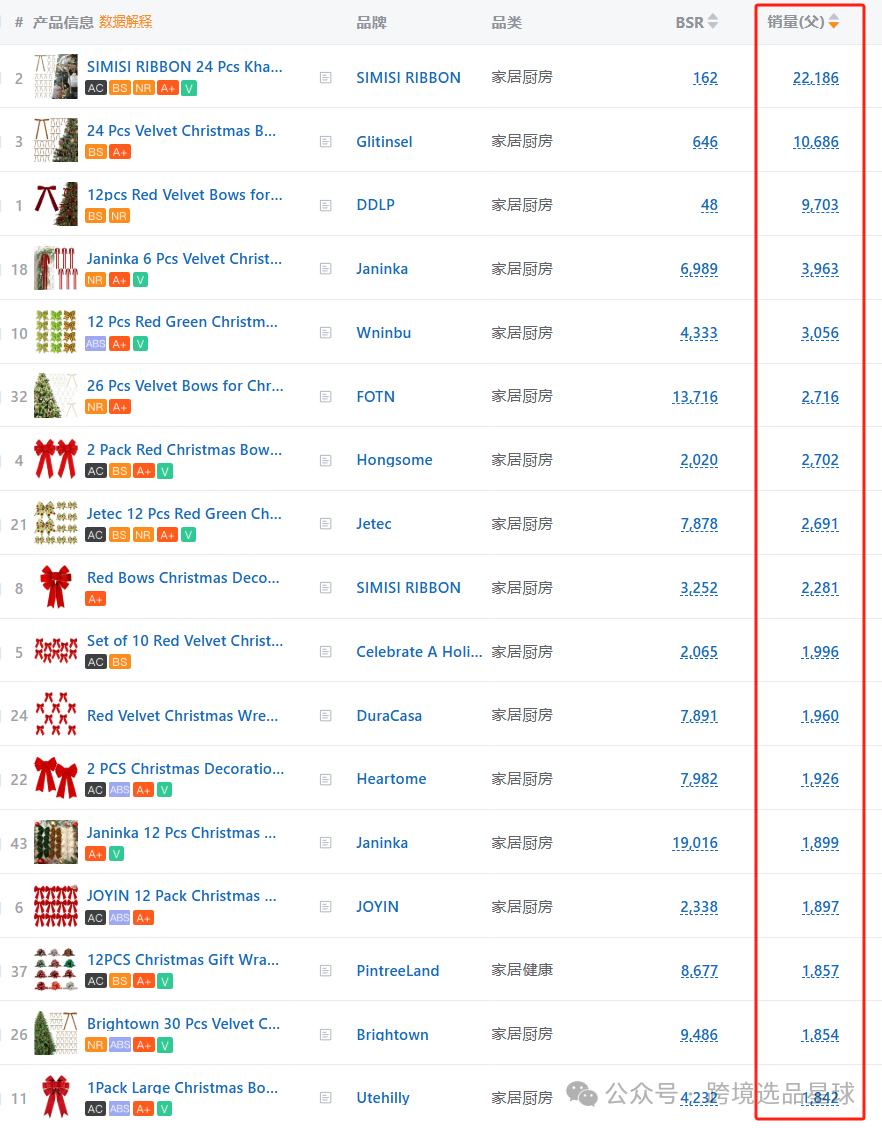This screenshot has height=1128, width=882.
Task: Open the Celebrate A Holi... brand link
Action: tap(419, 652)
